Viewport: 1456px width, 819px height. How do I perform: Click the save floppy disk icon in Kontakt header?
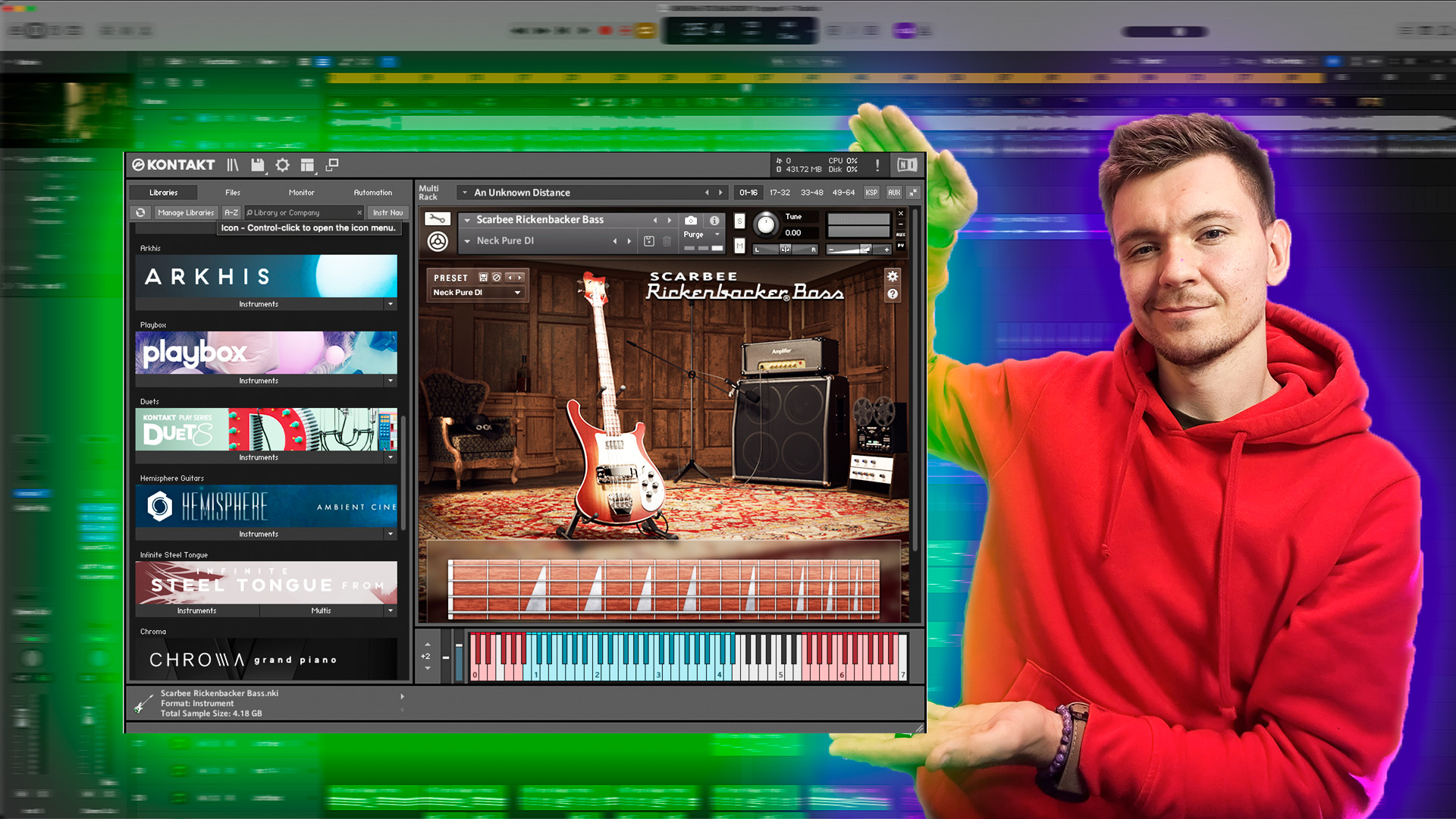click(258, 165)
